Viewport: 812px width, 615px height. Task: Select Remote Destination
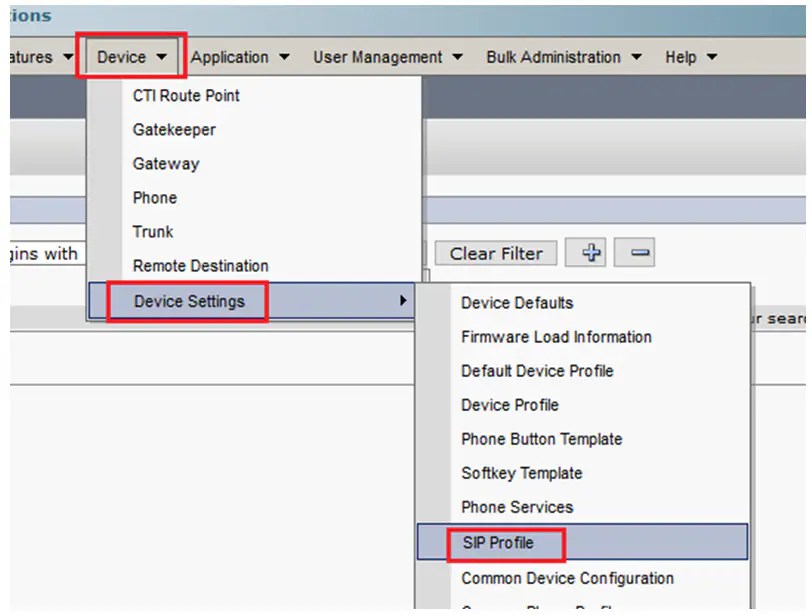coord(200,266)
